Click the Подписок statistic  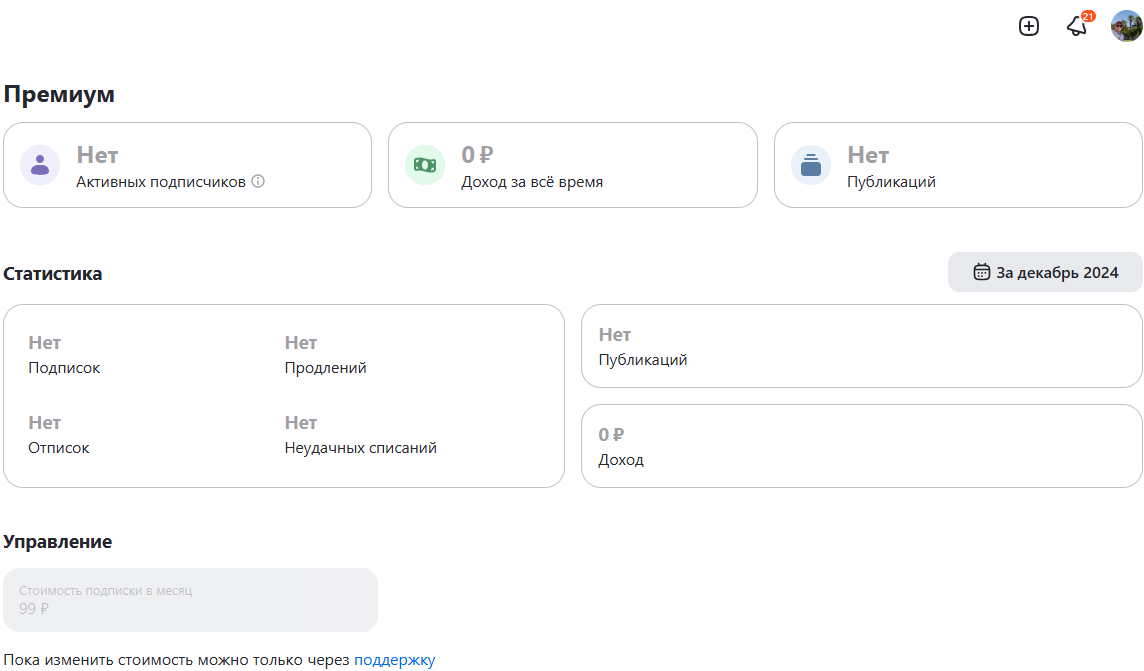click(x=65, y=355)
